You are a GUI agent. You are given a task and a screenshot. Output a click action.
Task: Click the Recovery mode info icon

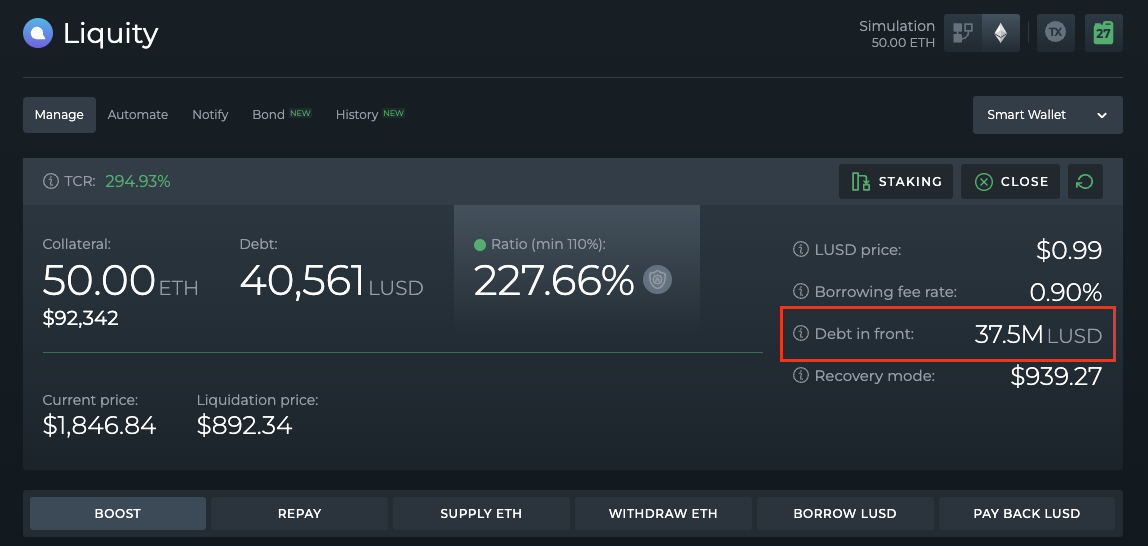click(800, 376)
